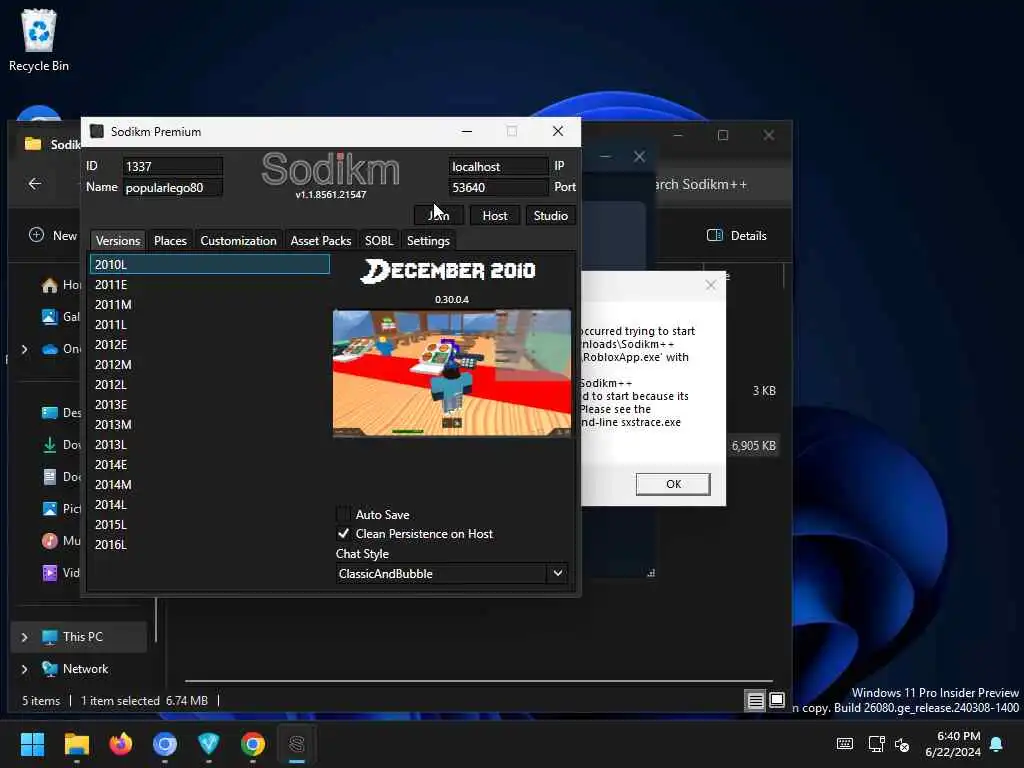Image resolution: width=1024 pixels, height=768 pixels.
Task: Open the Windows Start menu
Action: (x=32, y=744)
